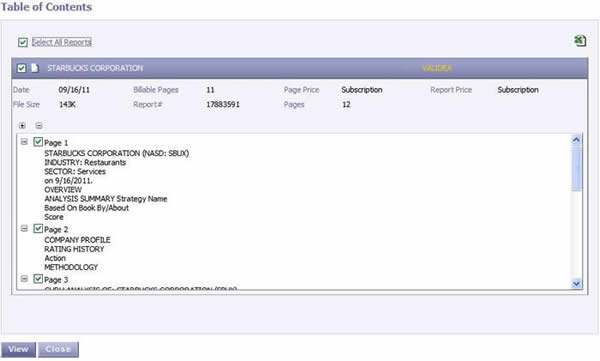600x361 pixels.
Task: Collapse the Page 3 tree node
Action: tap(24, 279)
